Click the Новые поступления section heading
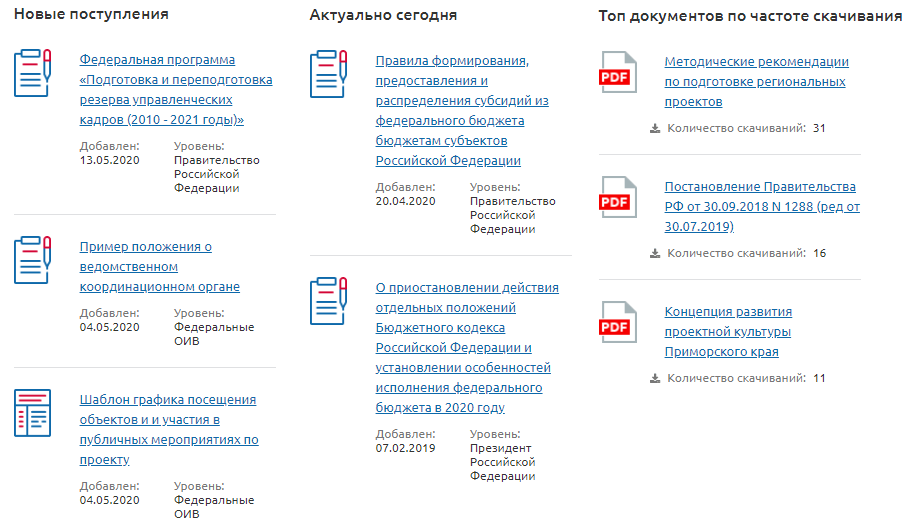The image size is (910, 528). tap(91, 15)
